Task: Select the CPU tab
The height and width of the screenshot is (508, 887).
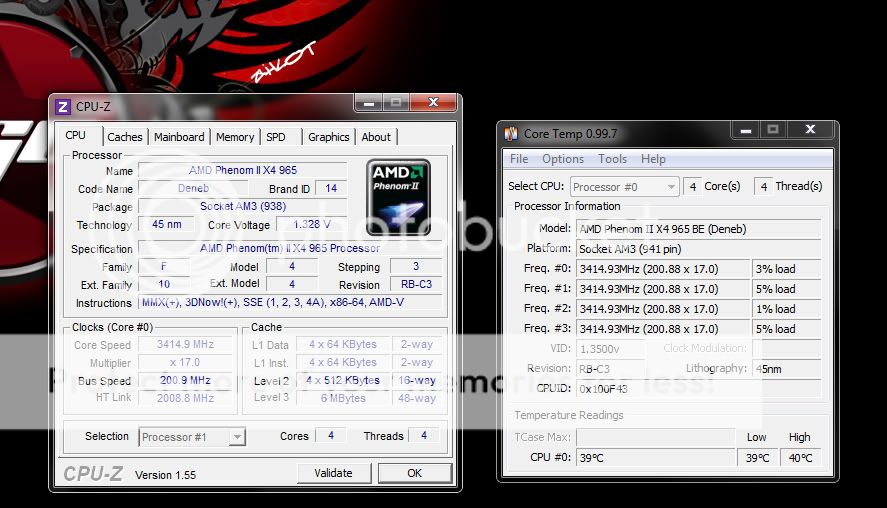Action: (75, 136)
